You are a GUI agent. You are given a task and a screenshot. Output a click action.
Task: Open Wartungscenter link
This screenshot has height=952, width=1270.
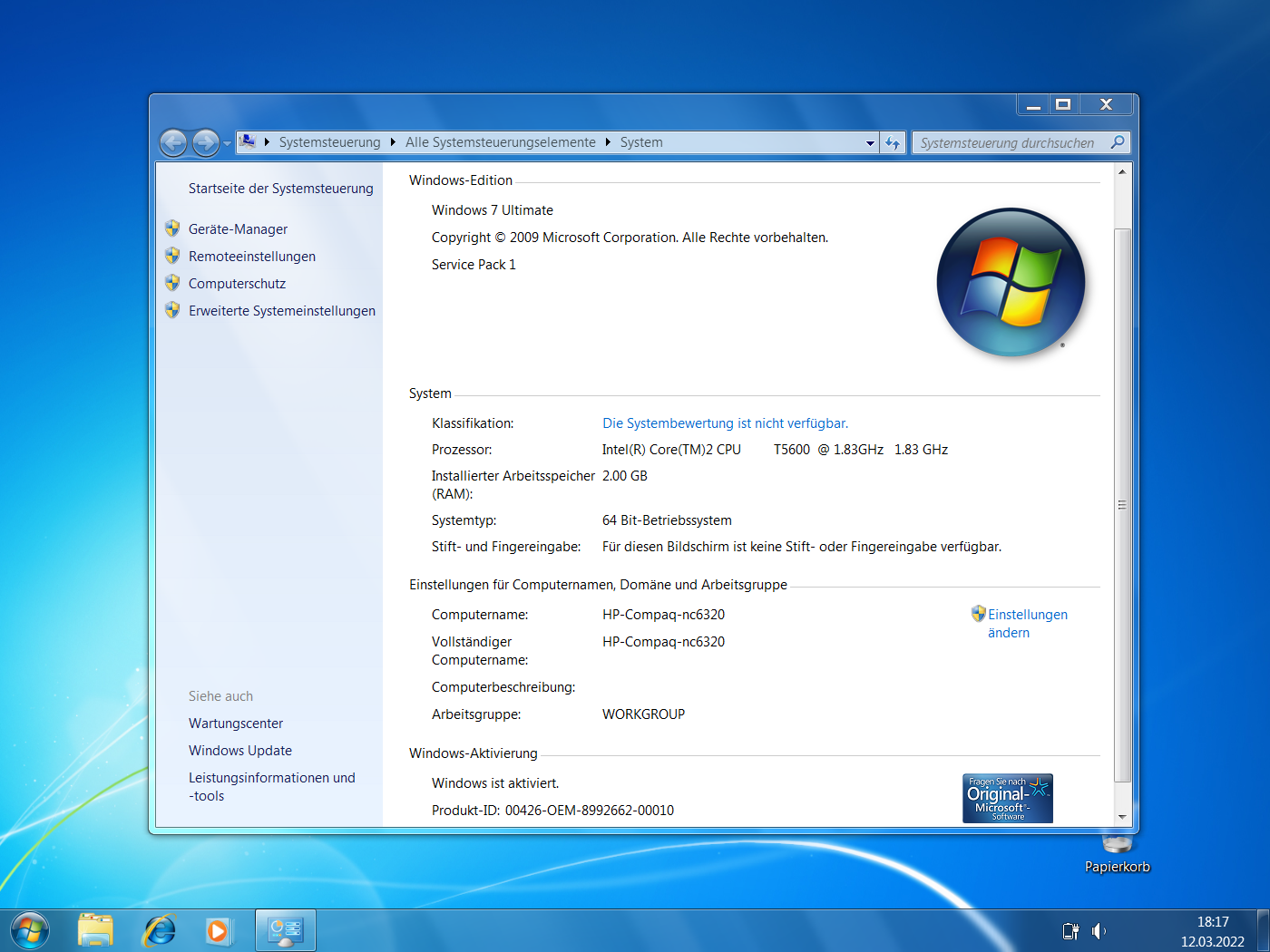click(236, 724)
